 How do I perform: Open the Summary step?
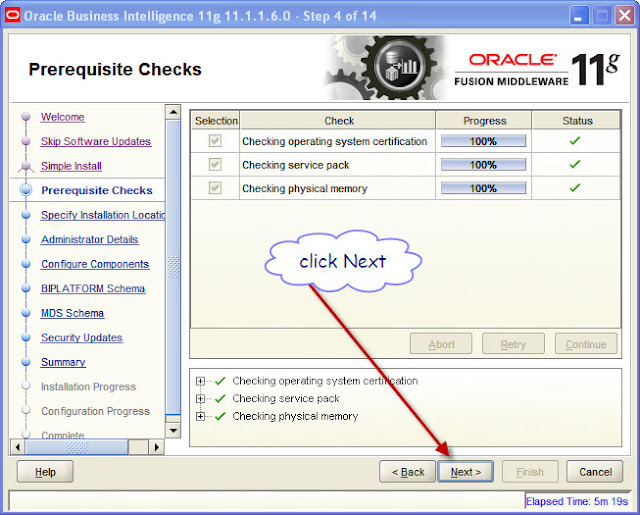(x=63, y=362)
